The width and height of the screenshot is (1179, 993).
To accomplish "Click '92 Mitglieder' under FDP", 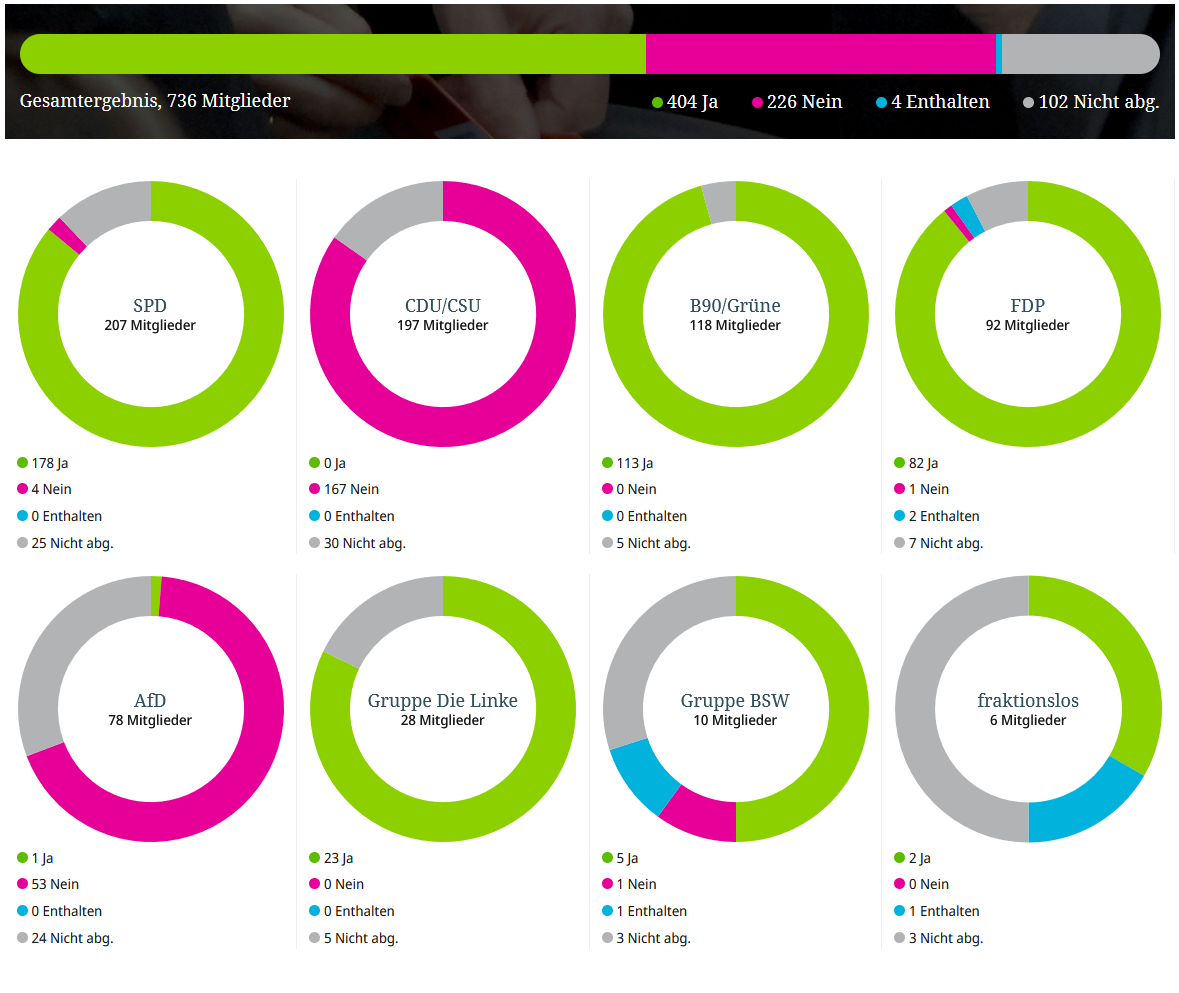I will click(x=1028, y=325).
